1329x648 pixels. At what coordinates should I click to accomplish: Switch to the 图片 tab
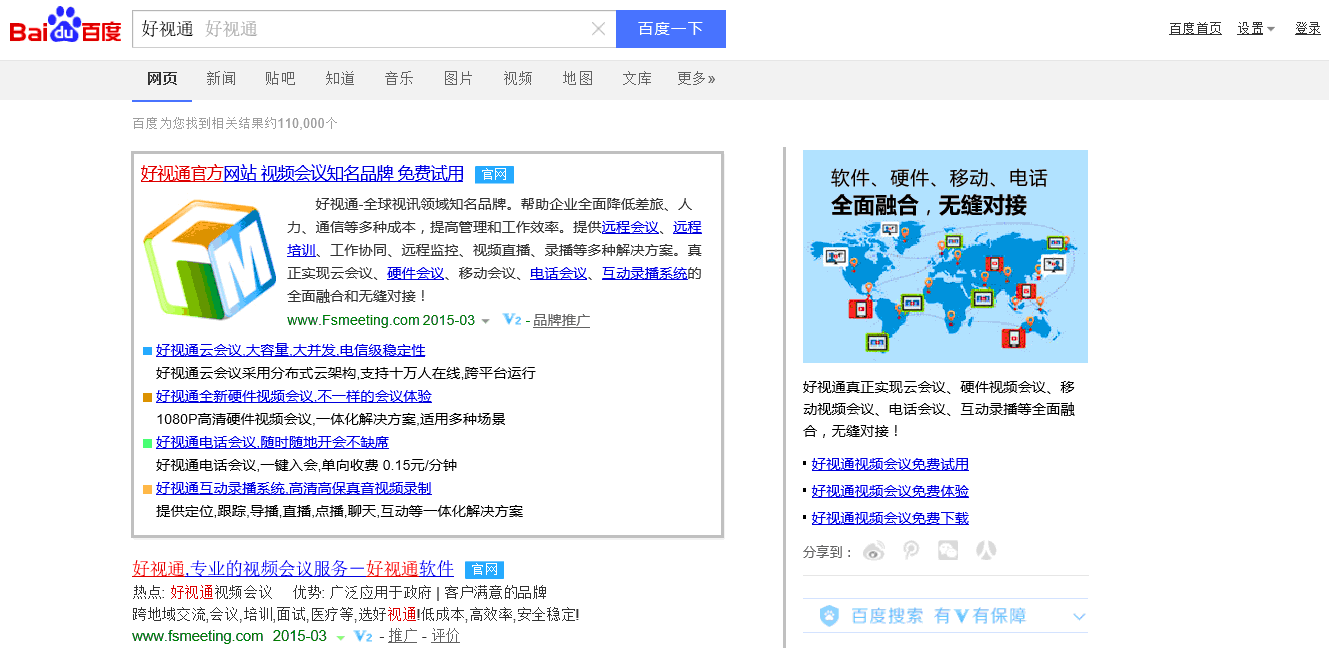pyautogui.click(x=458, y=79)
